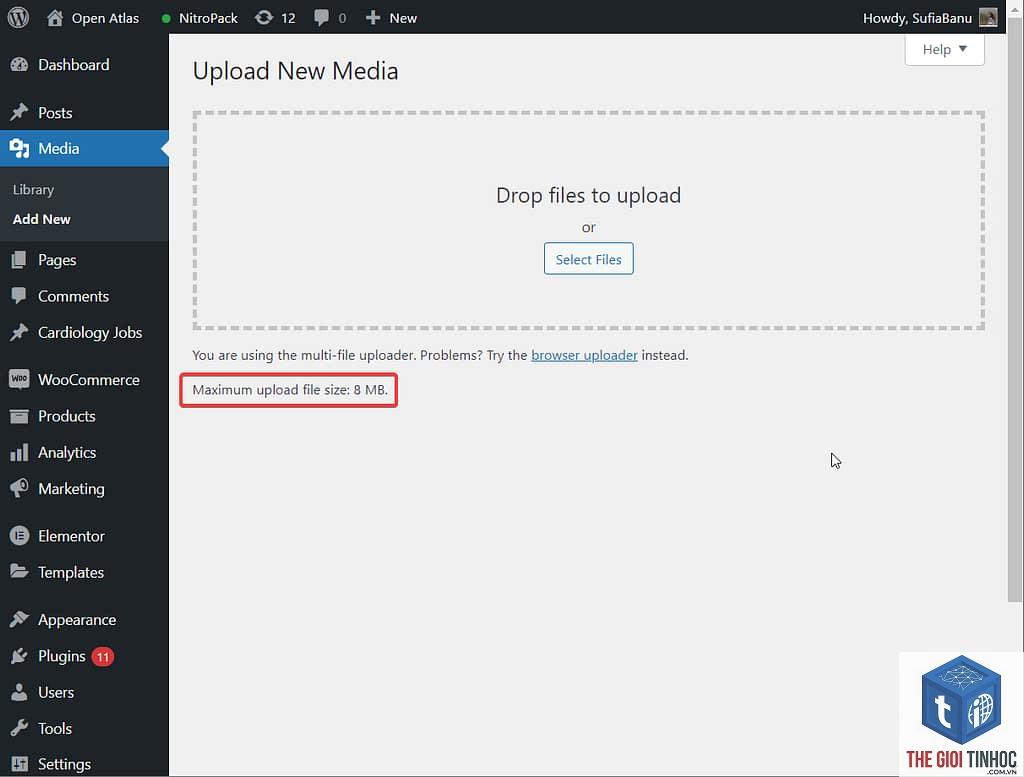This screenshot has height=777, width=1024.
Task: Click the SufiaBanu avatar thumbnail
Action: tap(988, 18)
